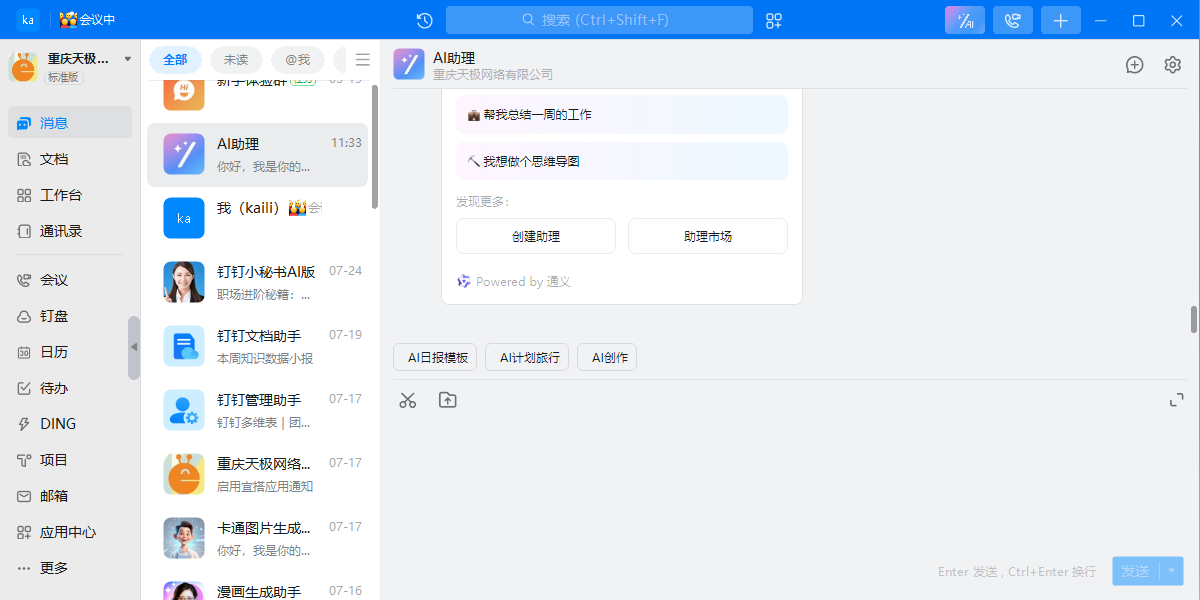This screenshot has height=600, width=1200.
Task: Click the 创建助理 button
Action: tap(536, 236)
